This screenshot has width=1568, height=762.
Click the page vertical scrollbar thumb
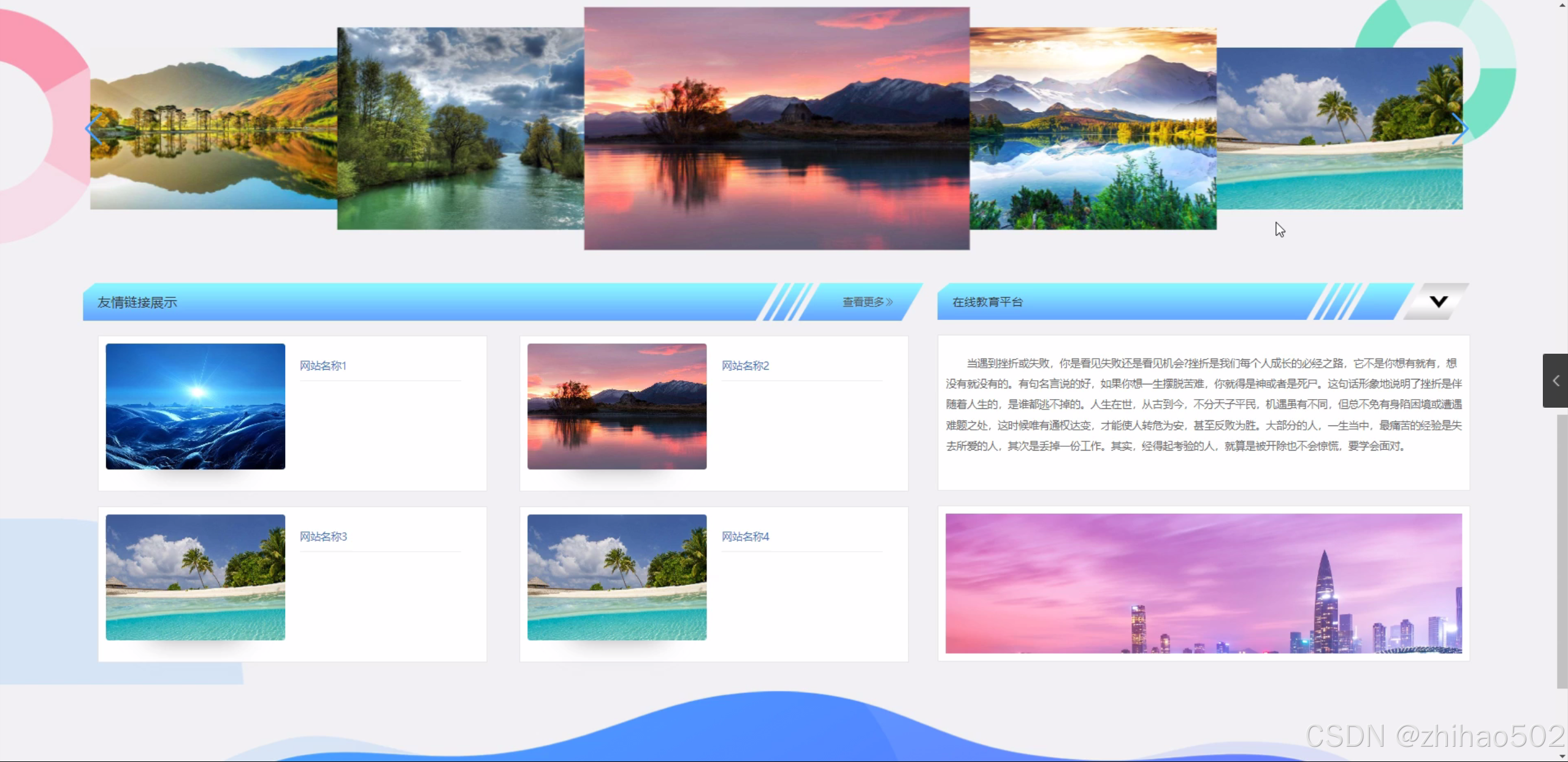[x=1562, y=552]
